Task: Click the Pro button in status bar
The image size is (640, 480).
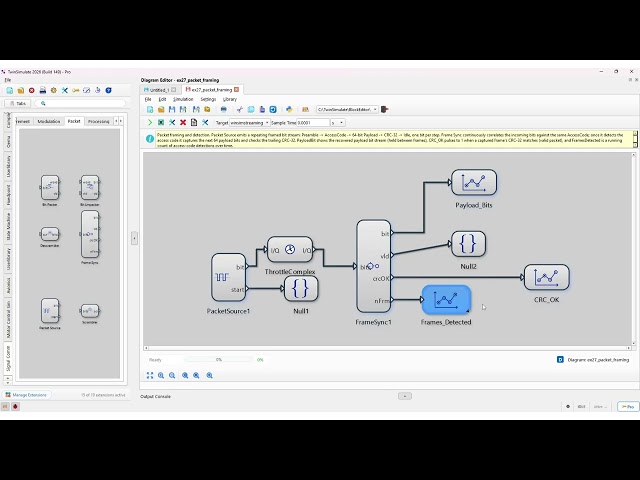Action: click(628, 407)
